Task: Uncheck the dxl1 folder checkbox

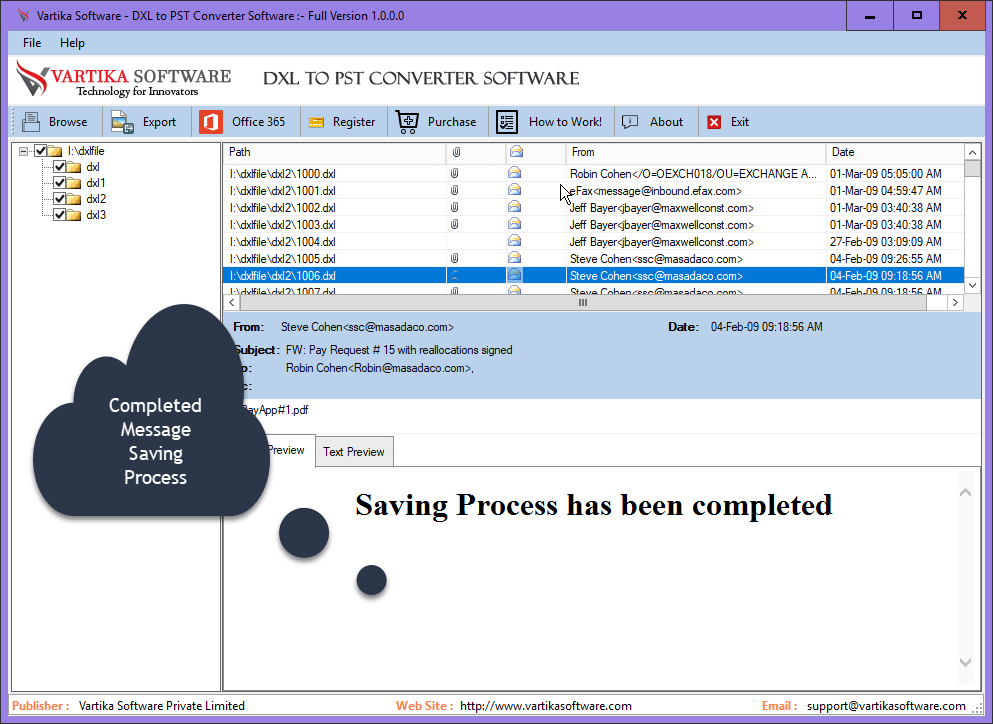Action: pyautogui.click(x=60, y=183)
